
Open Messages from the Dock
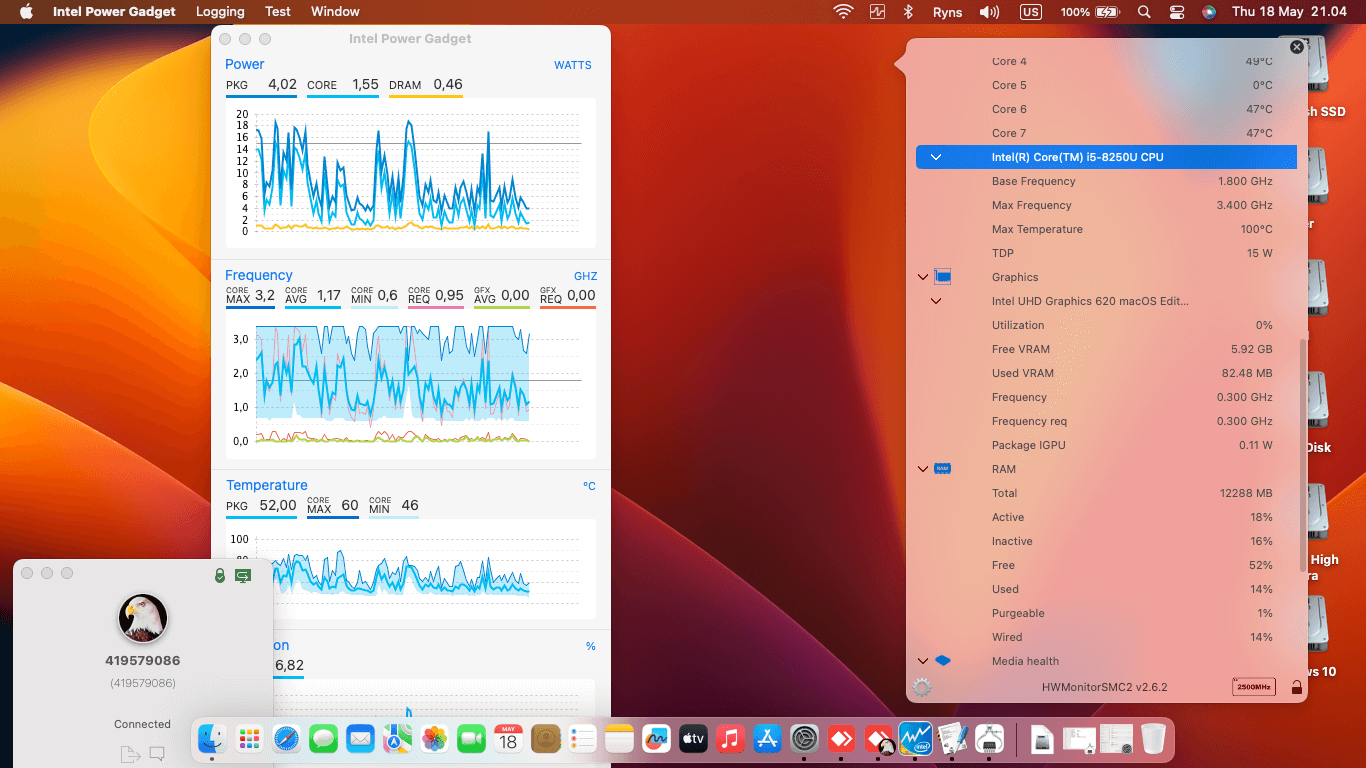pos(323,739)
